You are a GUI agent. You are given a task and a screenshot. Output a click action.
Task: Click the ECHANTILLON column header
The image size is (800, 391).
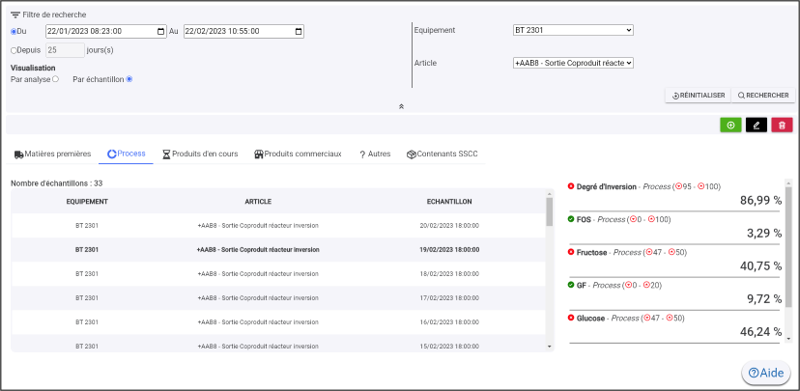[x=449, y=202]
